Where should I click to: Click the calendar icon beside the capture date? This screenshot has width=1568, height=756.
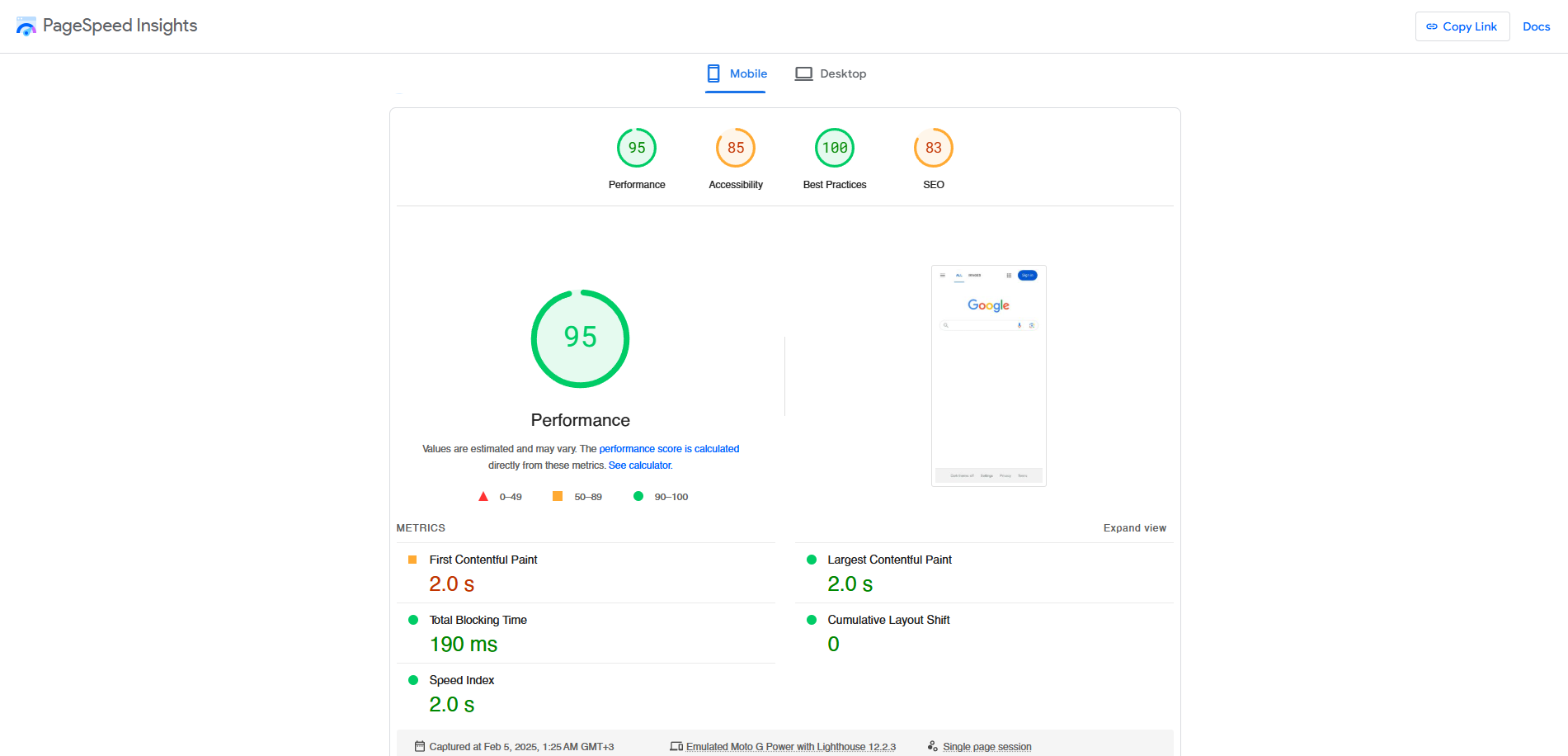click(421, 746)
